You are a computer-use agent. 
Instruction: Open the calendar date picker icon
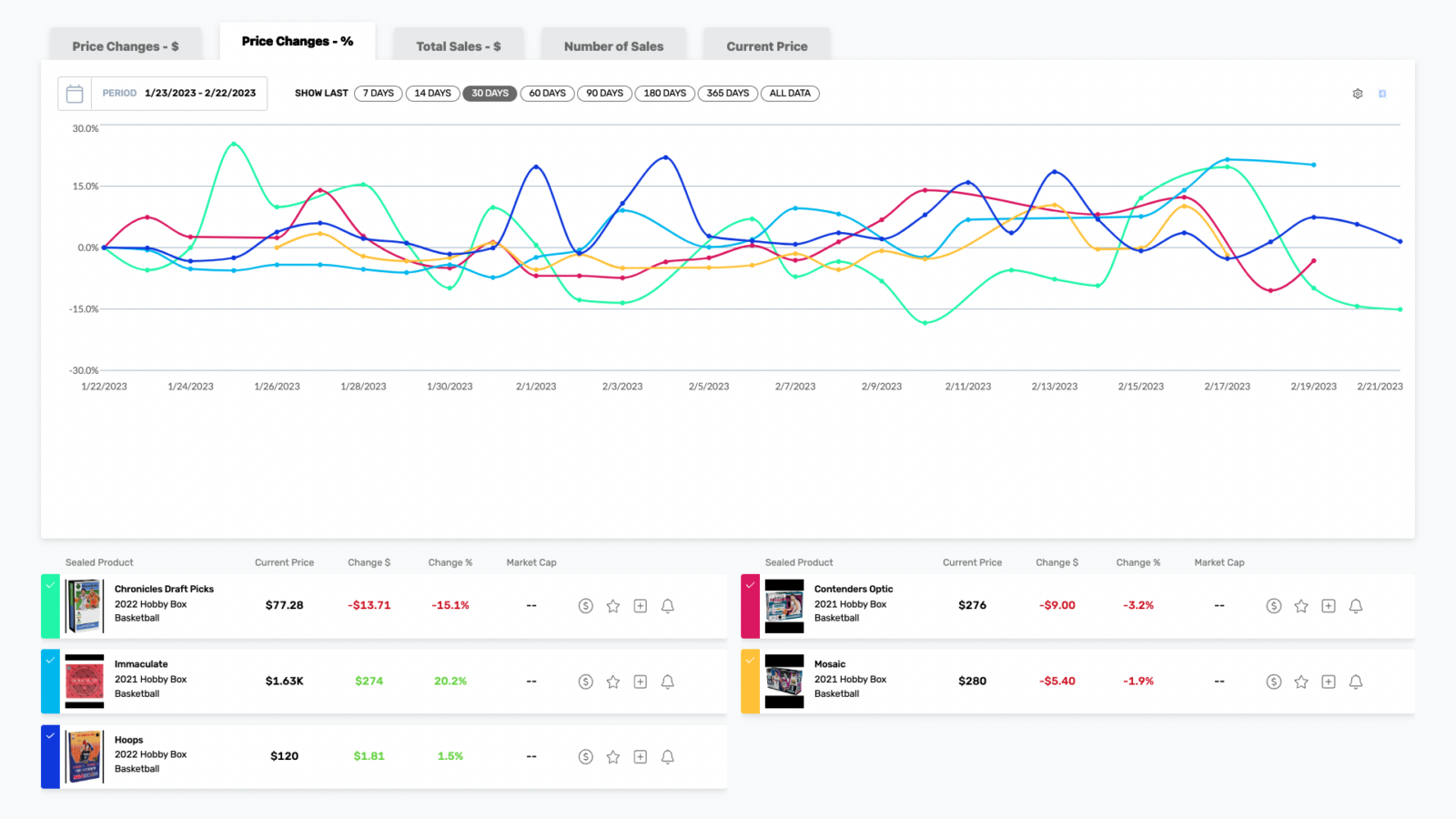75,94
